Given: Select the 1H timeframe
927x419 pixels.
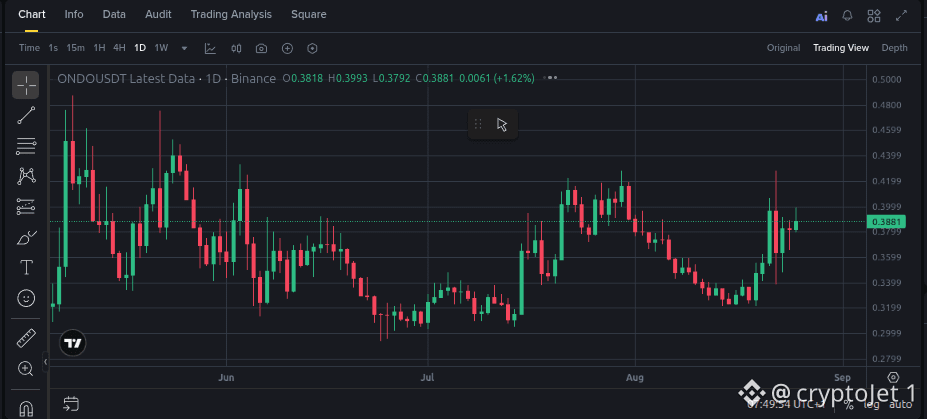Looking at the screenshot, I should (99, 48).
